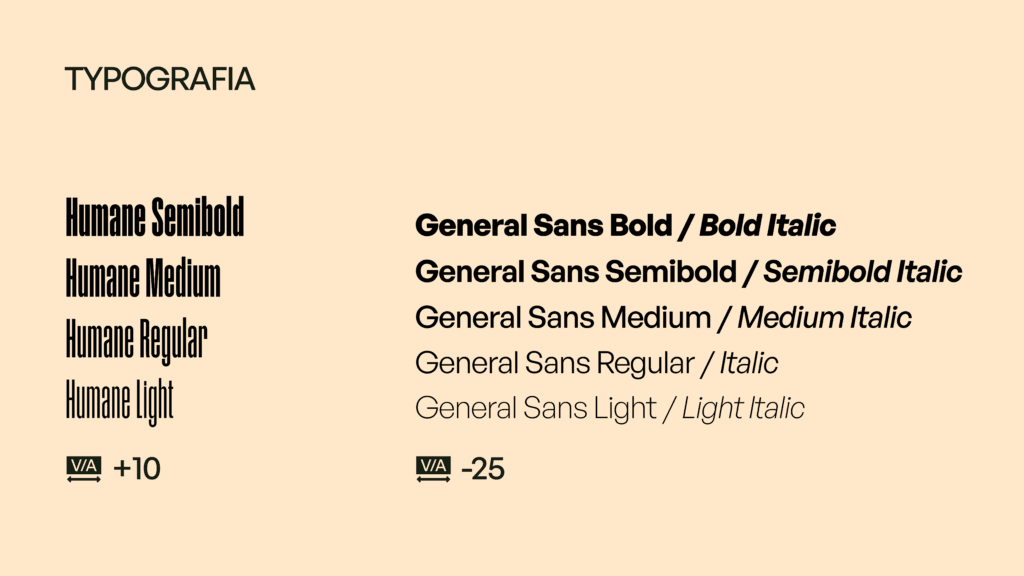Click the TYPOGRAFIA heading
The image size is (1024, 576).
coord(160,80)
